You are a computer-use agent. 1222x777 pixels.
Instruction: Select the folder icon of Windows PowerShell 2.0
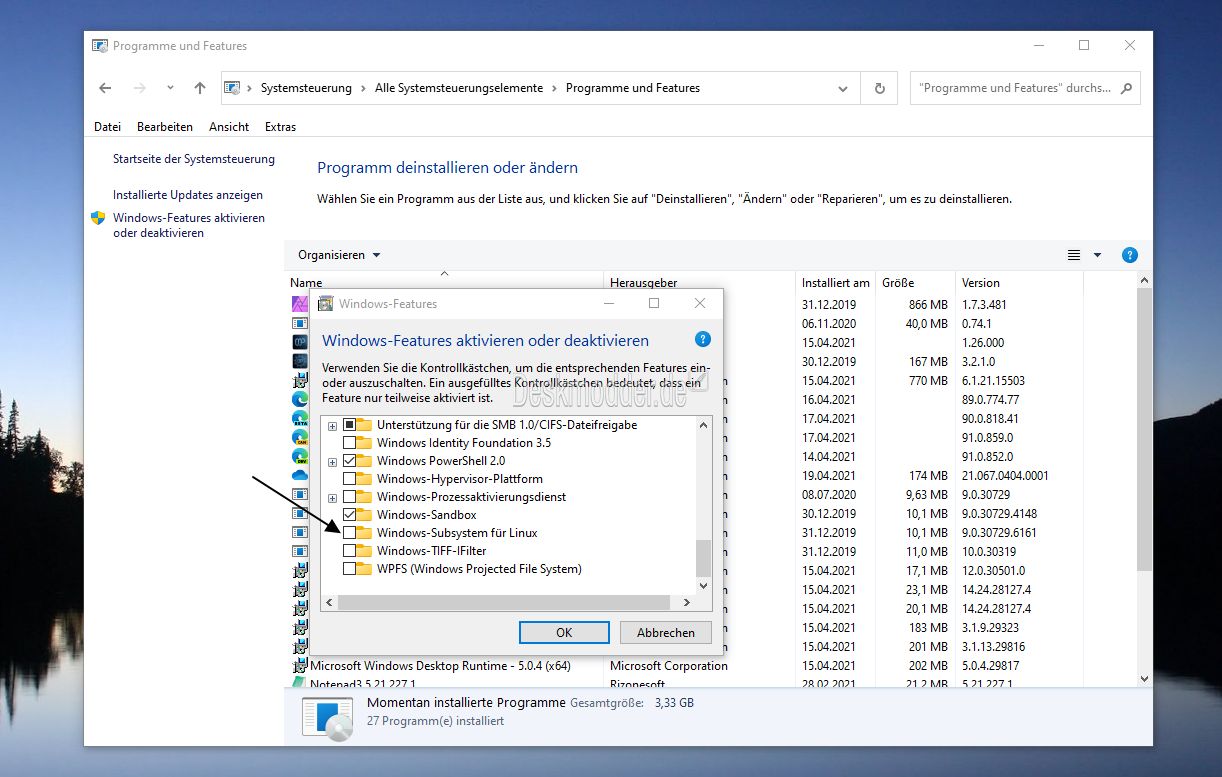(x=365, y=461)
